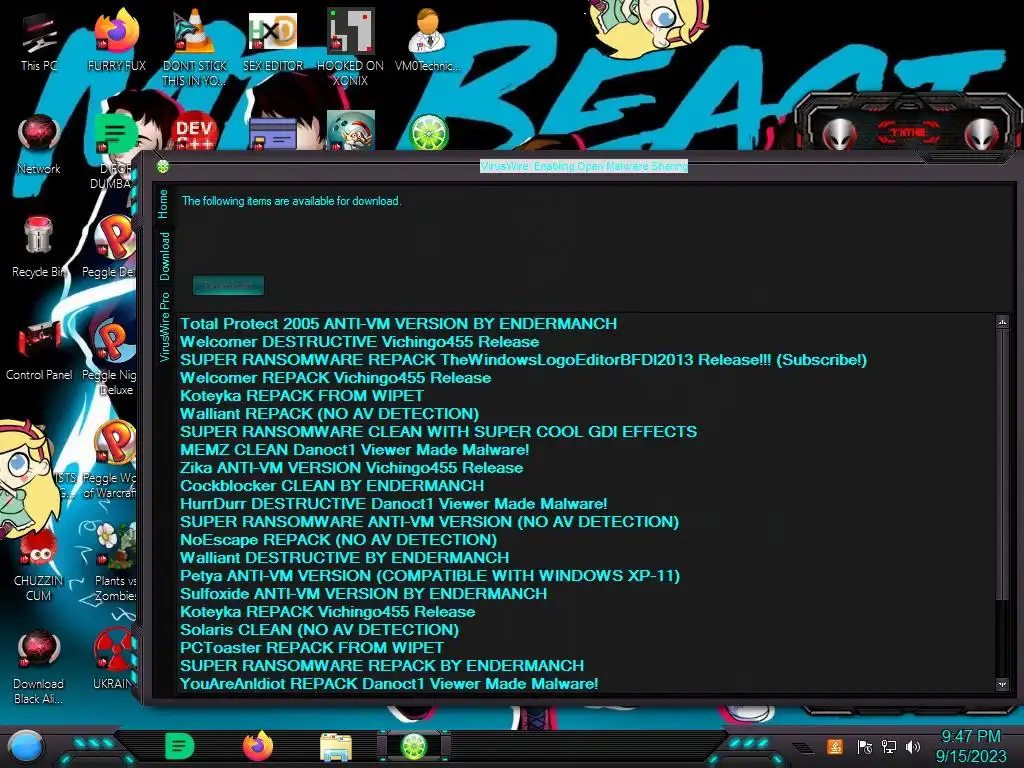This screenshot has height=768, width=1024.
Task: Open Recycle Bin
Action: [38, 247]
